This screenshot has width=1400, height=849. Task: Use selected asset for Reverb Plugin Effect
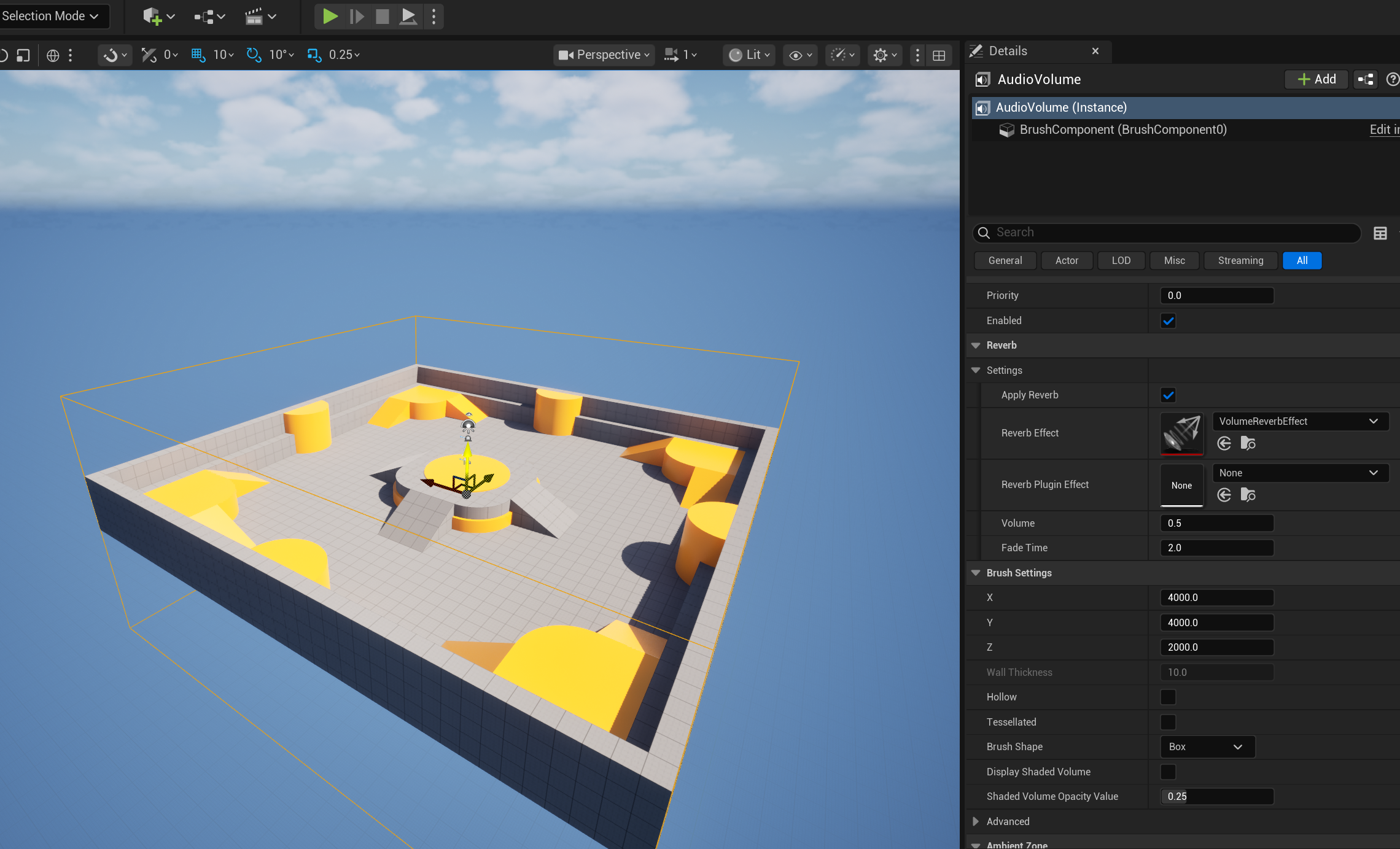pyautogui.click(x=1224, y=495)
